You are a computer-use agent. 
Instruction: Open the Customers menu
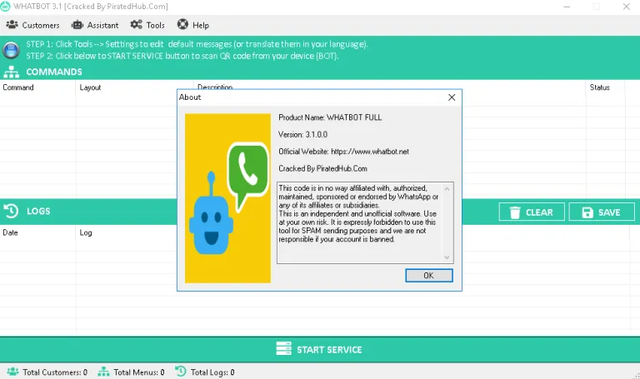pyautogui.click(x=33, y=25)
